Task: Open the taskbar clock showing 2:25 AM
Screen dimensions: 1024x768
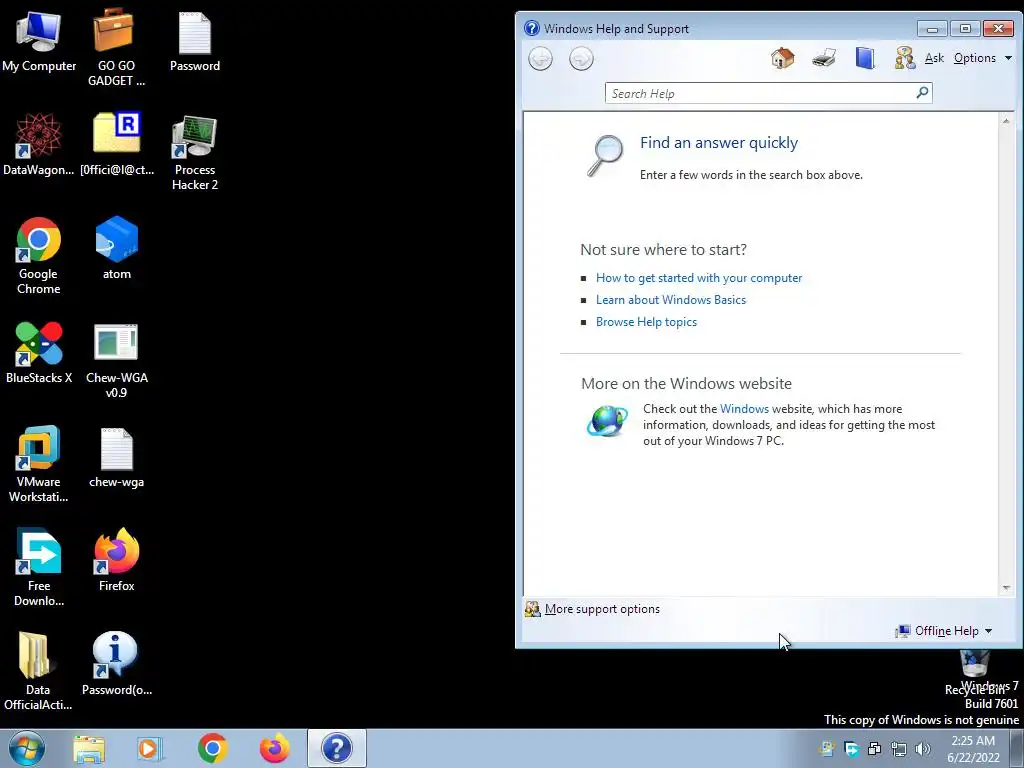Action: tap(972, 749)
